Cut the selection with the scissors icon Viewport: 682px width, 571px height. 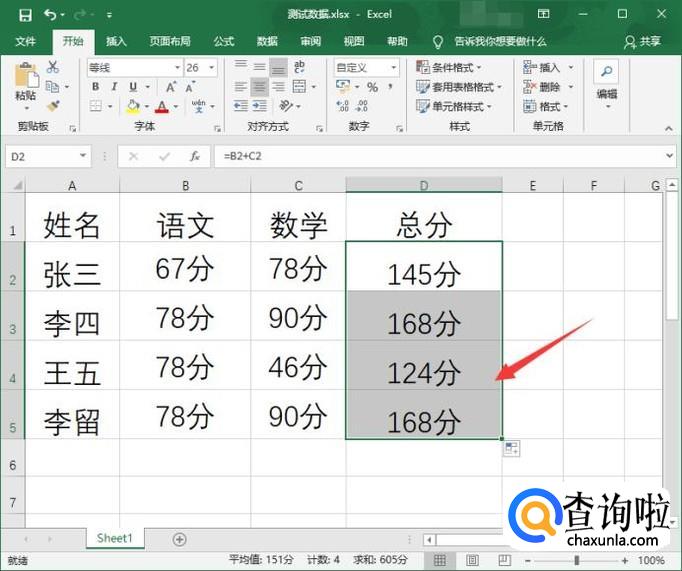click(53, 67)
